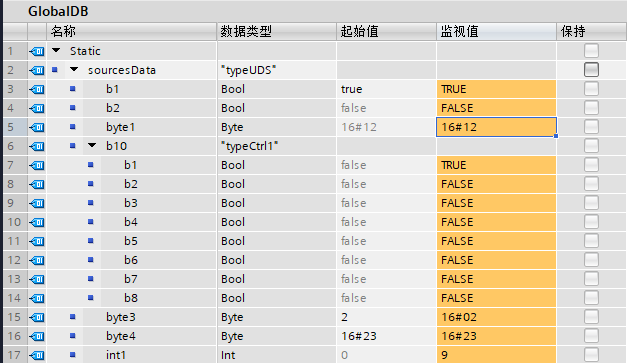The image size is (627, 363).
Task: Click the Byte data type of byte4
Action: pos(277,336)
